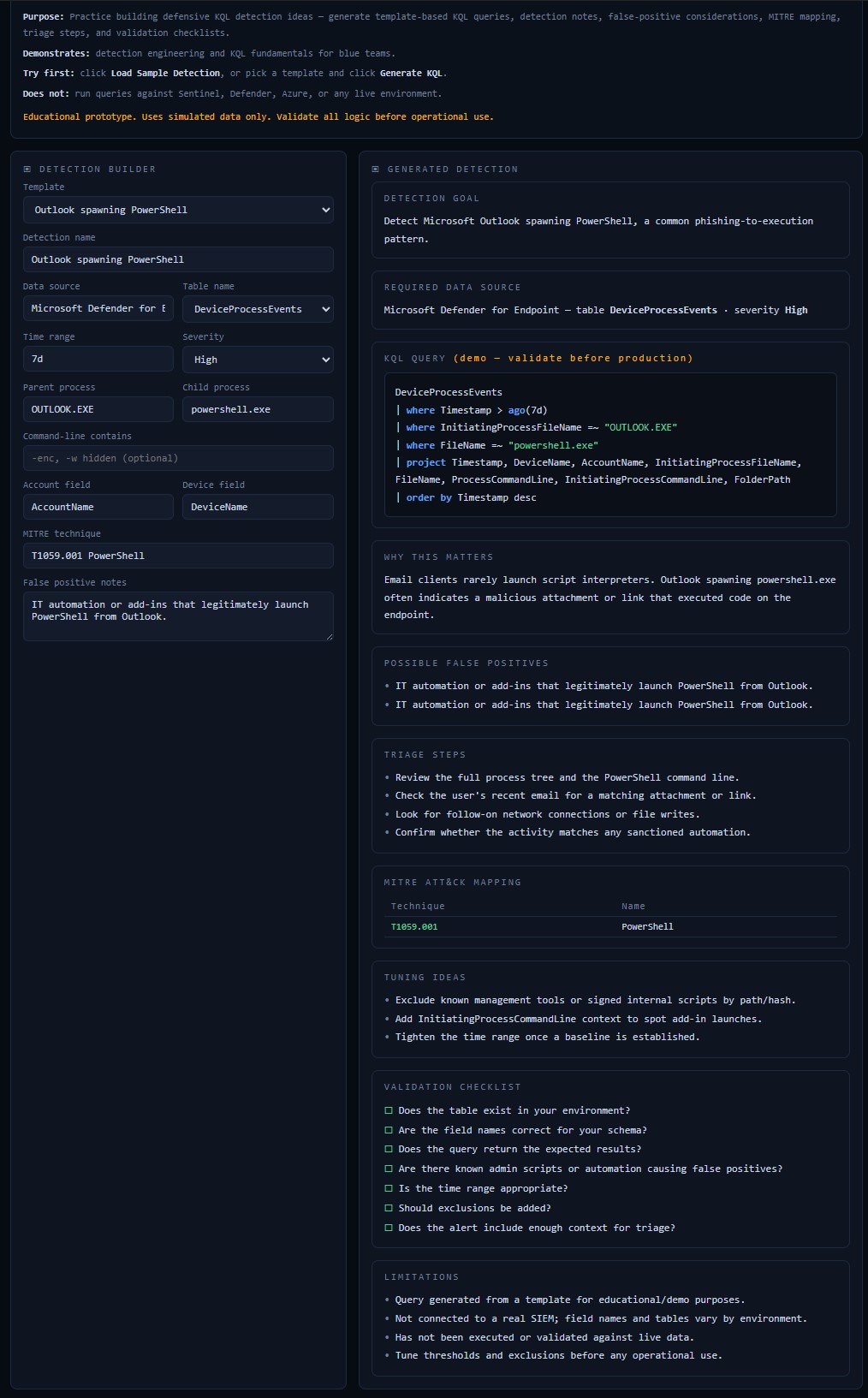The width and height of the screenshot is (868, 1398).
Task: Click the Child process field powershell.exe
Action: coord(258,409)
